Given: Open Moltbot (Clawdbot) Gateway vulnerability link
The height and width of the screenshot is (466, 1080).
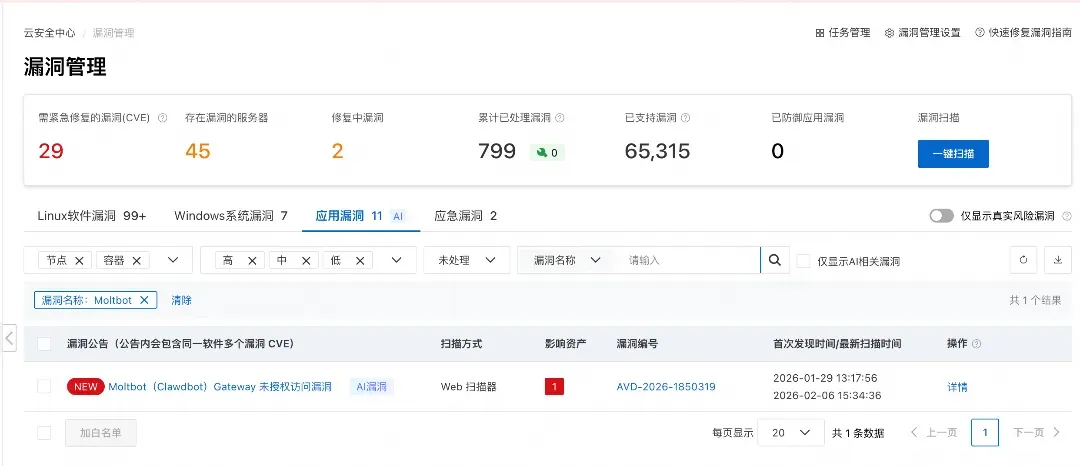Looking at the screenshot, I should click(220, 387).
